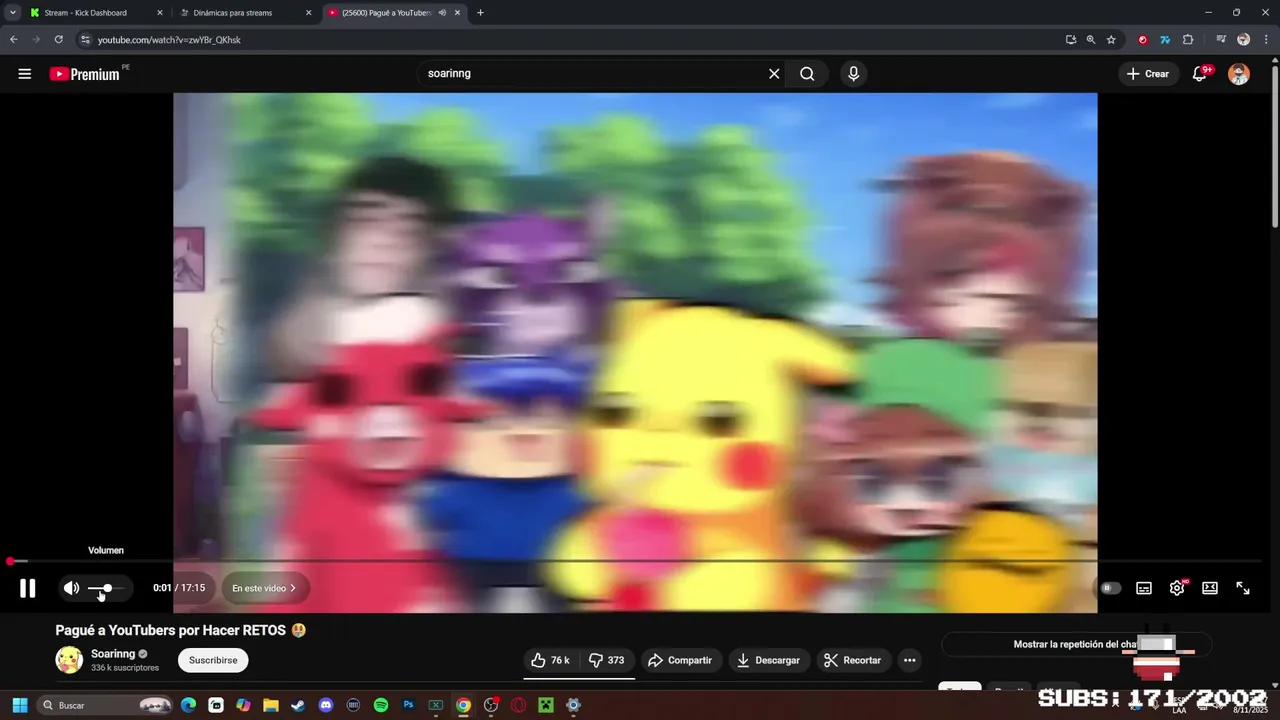
Task: Pause the video
Action: (28, 588)
